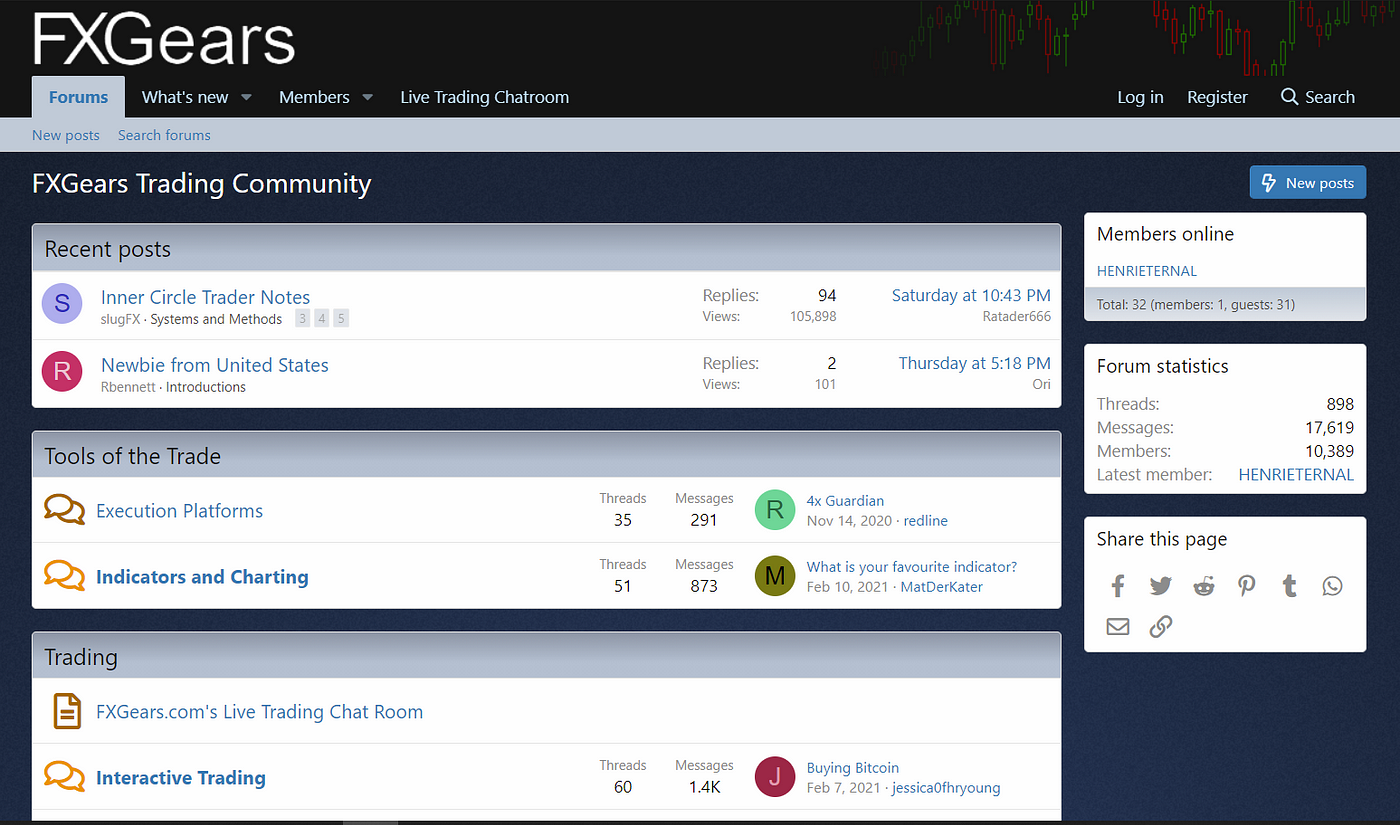Screen dimensions: 1400x825
Task: Open slugFX avatar marked S
Action: pos(62,304)
